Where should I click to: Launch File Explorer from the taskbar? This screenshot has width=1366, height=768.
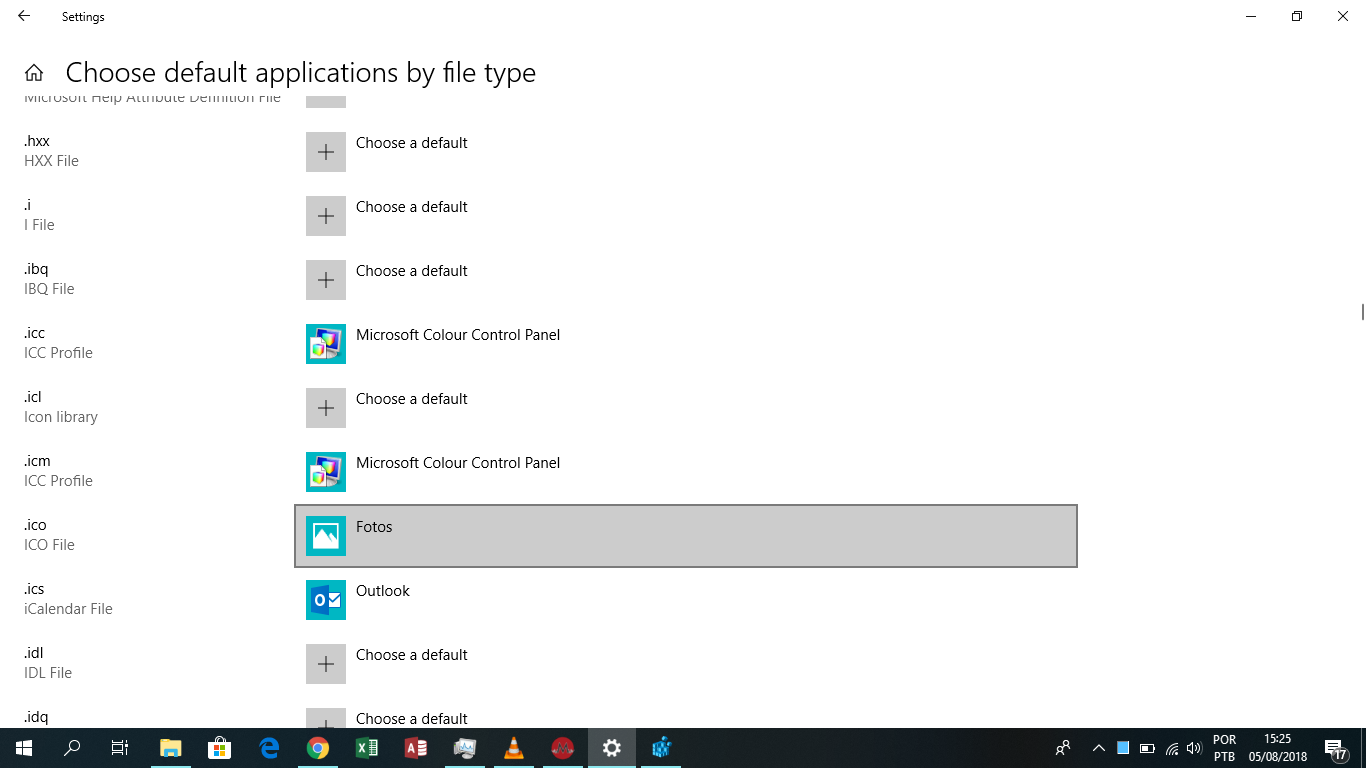coord(171,748)
